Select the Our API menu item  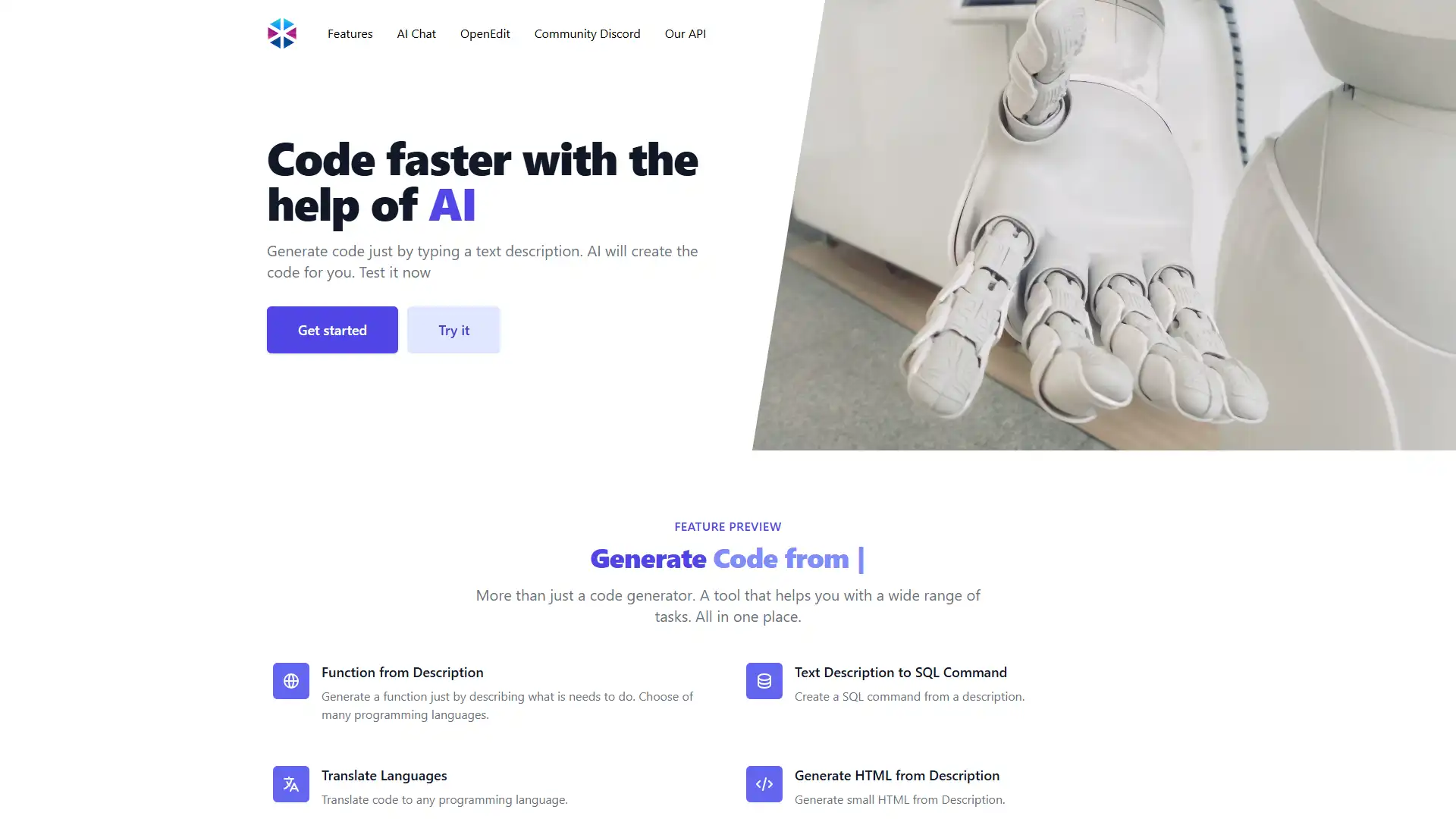coord(685,33)
